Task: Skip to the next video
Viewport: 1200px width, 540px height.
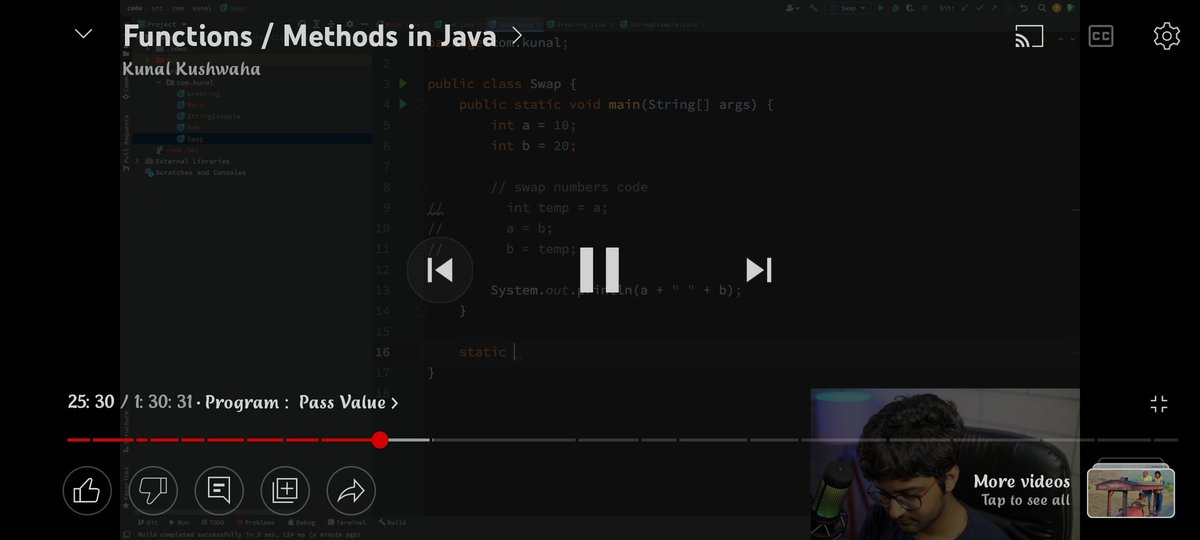Action: (x=759, y=270)
